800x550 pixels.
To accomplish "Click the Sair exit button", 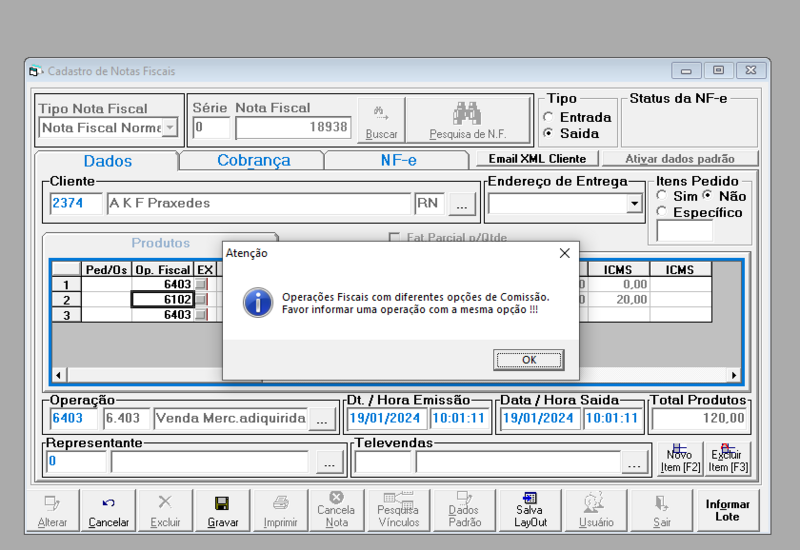I will tap(662, 511).
